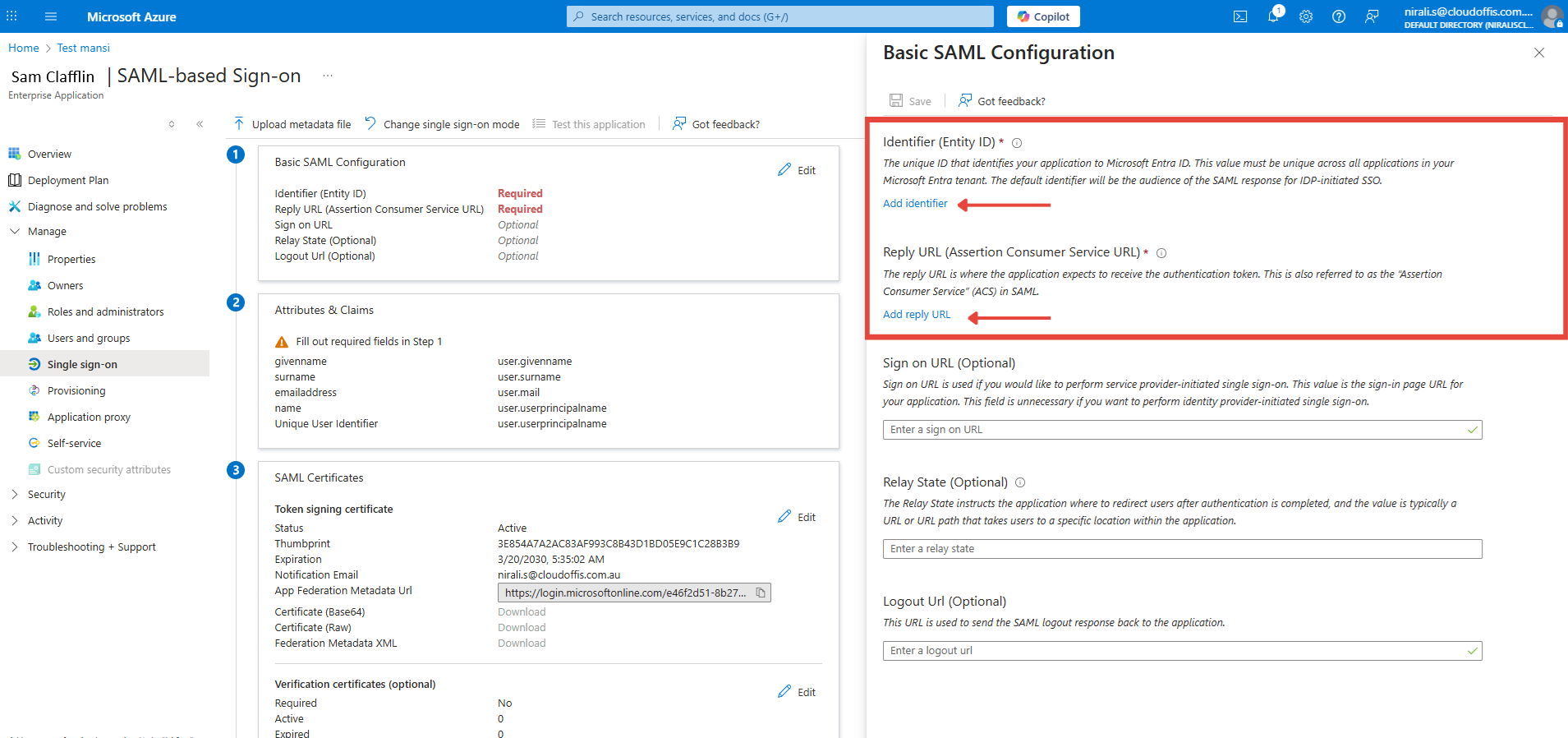Open the Azure apps grid launcher
Screen dimensions: 1568x738
coord(11,16)
